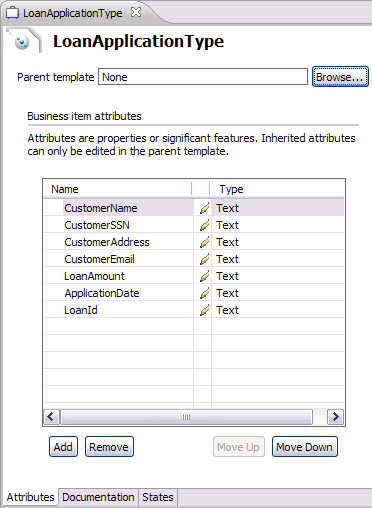
Task: Add a new business item attribute
Action: tap(63, 447)
